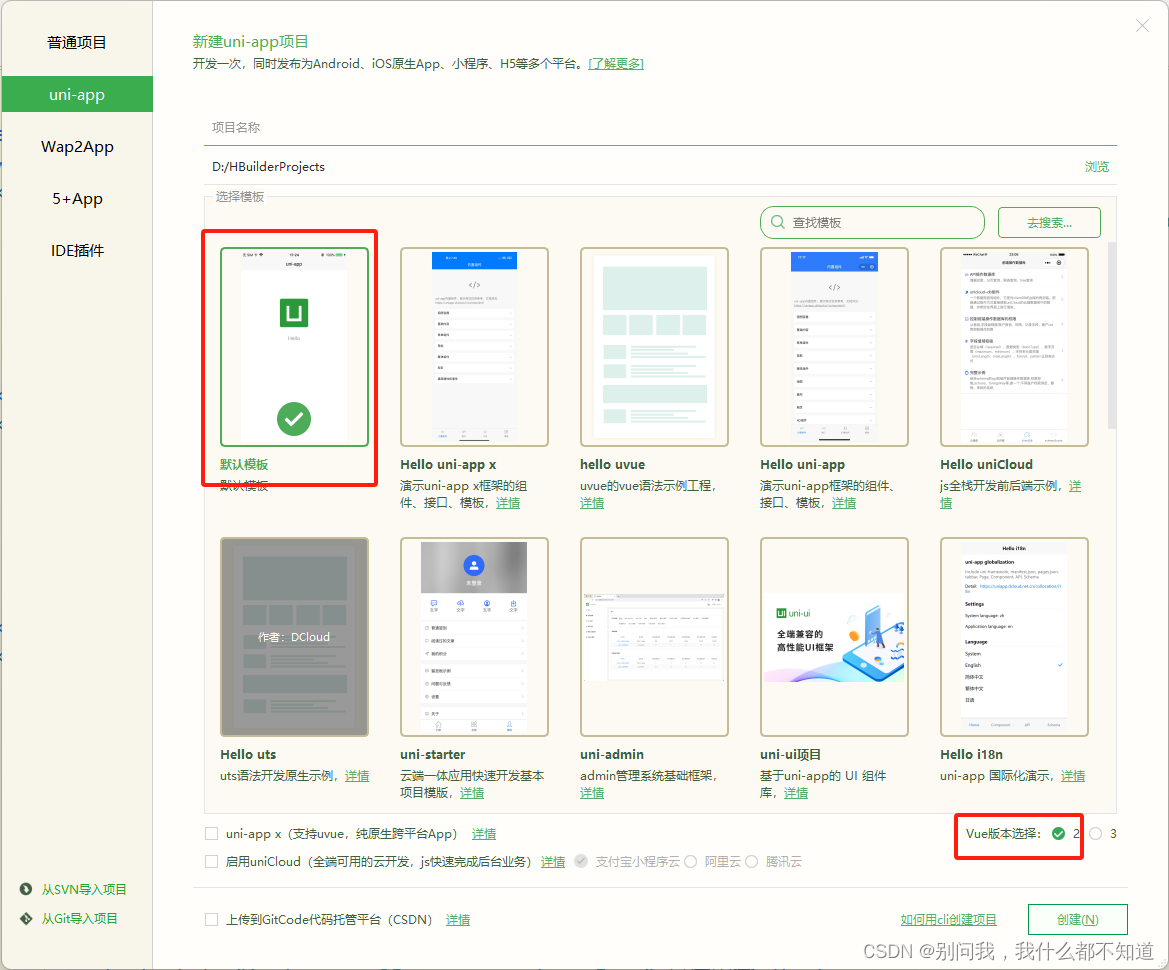The width and height of the screenshot is (1169, 970).
Task: Enable the uni-app x checkbox
Action: pyautogui.click(x=211, y=833)
